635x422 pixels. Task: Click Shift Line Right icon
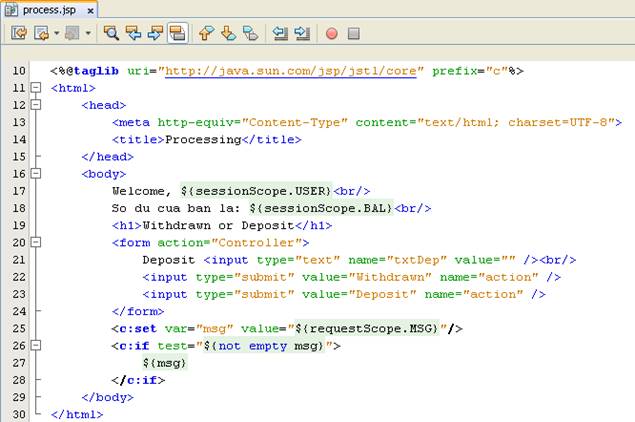[302, 33]
